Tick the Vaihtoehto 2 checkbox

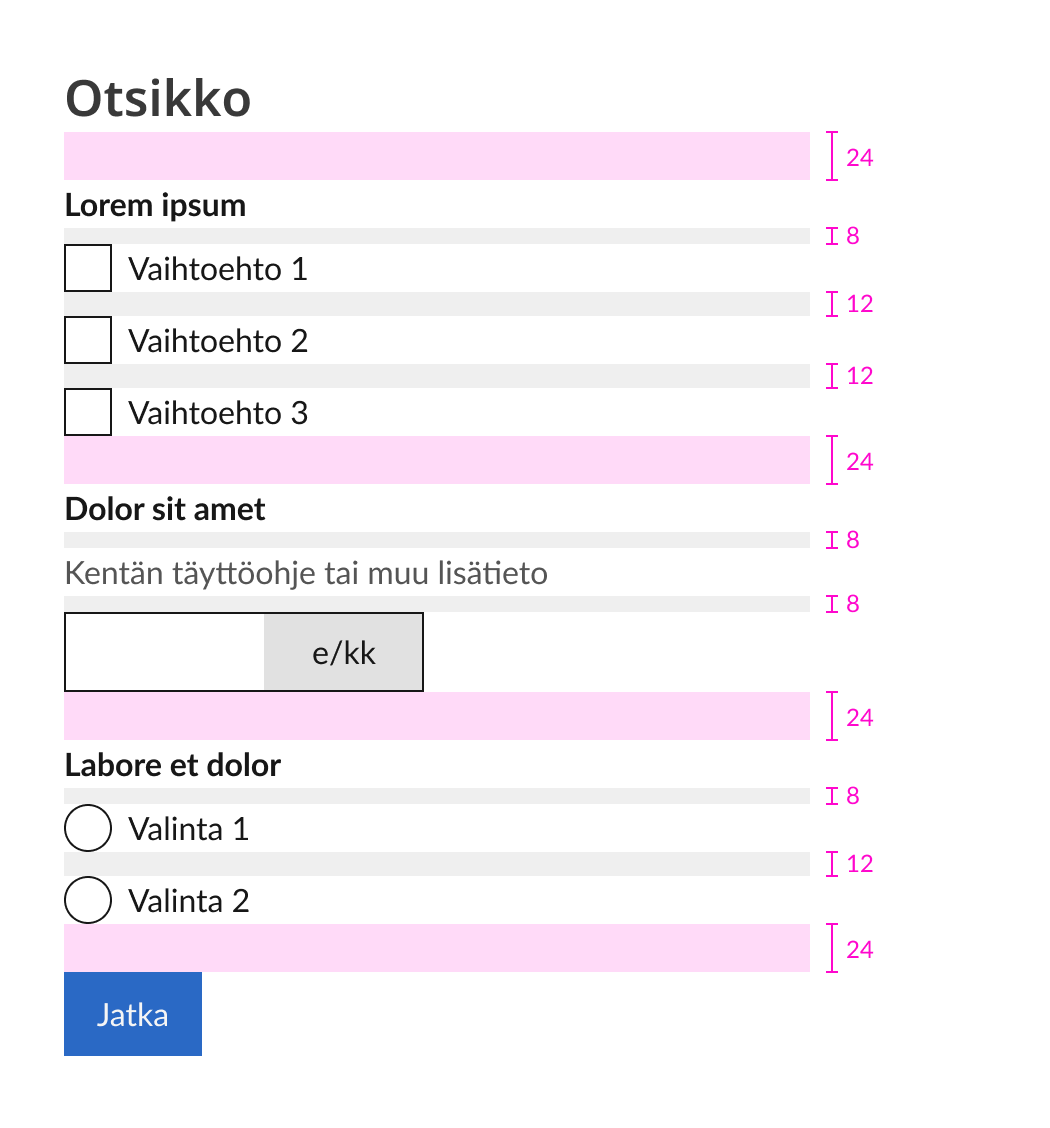pos(88,340)
